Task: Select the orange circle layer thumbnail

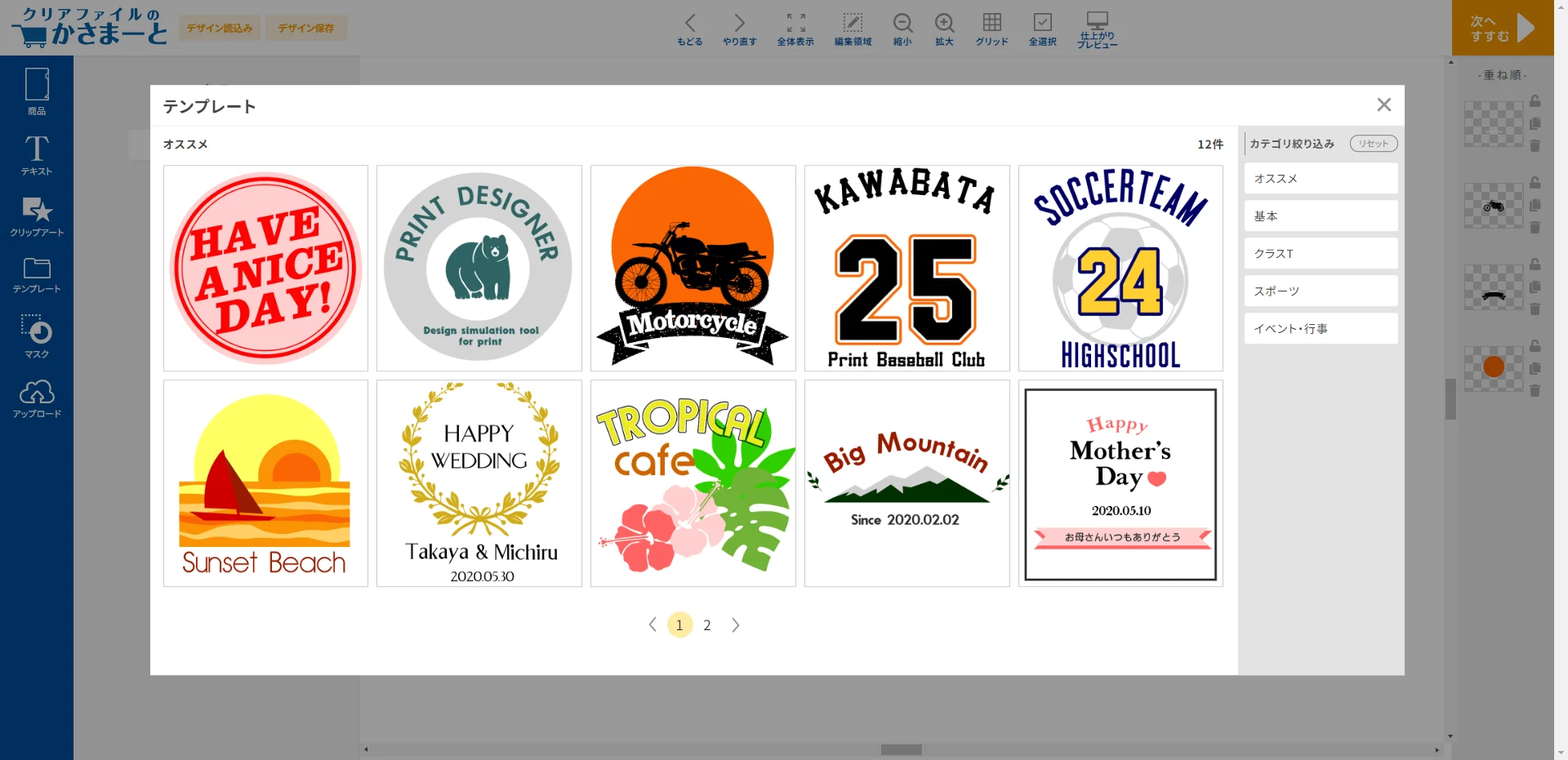Action: pos(1494,368)
